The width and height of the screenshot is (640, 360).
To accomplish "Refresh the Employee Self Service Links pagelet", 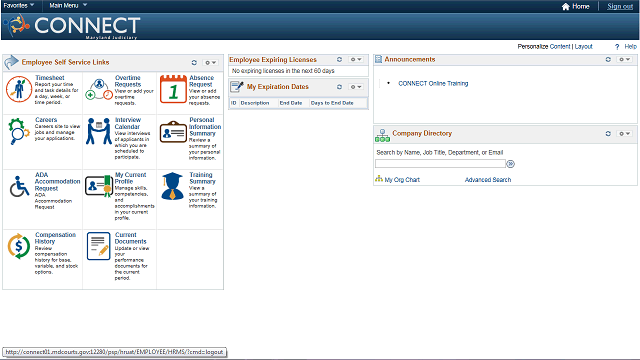I will coord(194,62).
